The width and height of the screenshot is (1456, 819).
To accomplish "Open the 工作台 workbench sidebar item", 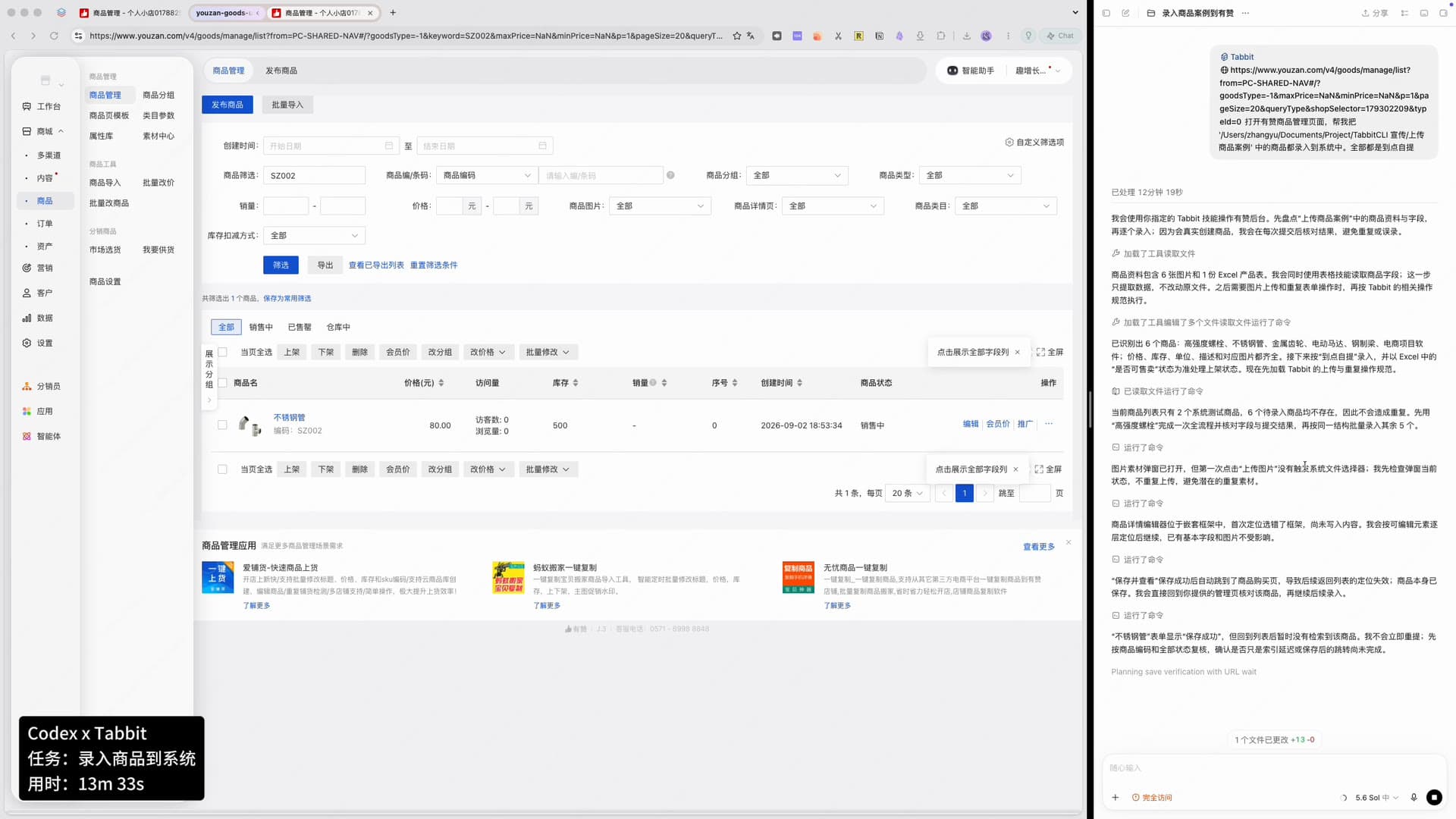I will tap(42, 106).
